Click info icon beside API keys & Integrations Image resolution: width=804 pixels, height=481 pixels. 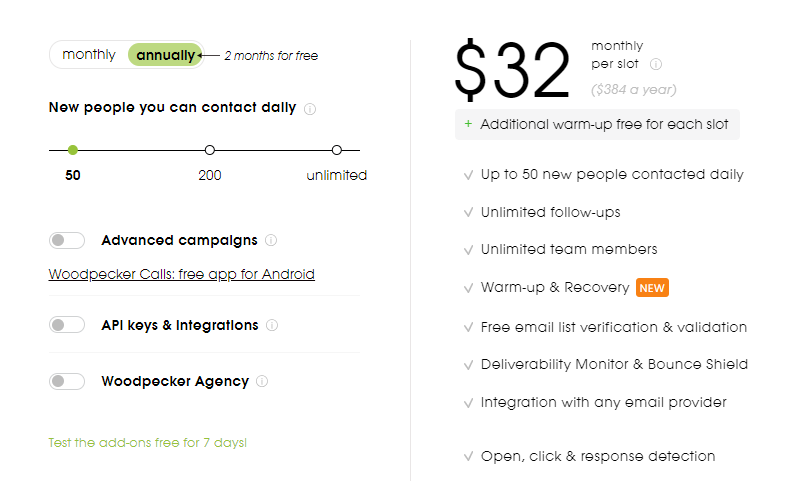pyautogui.click(x=272, y=325)
